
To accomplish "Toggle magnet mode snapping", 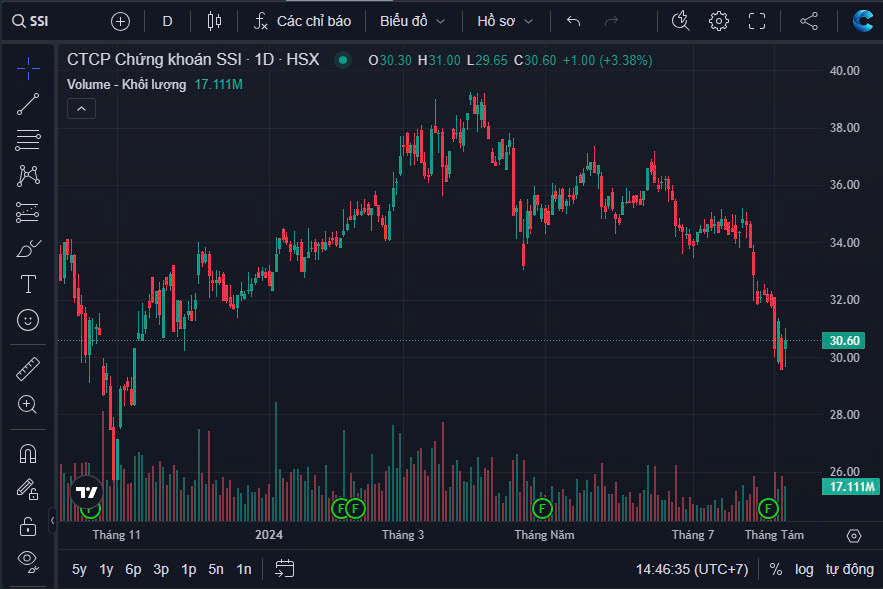I will [x=28, y=453].
